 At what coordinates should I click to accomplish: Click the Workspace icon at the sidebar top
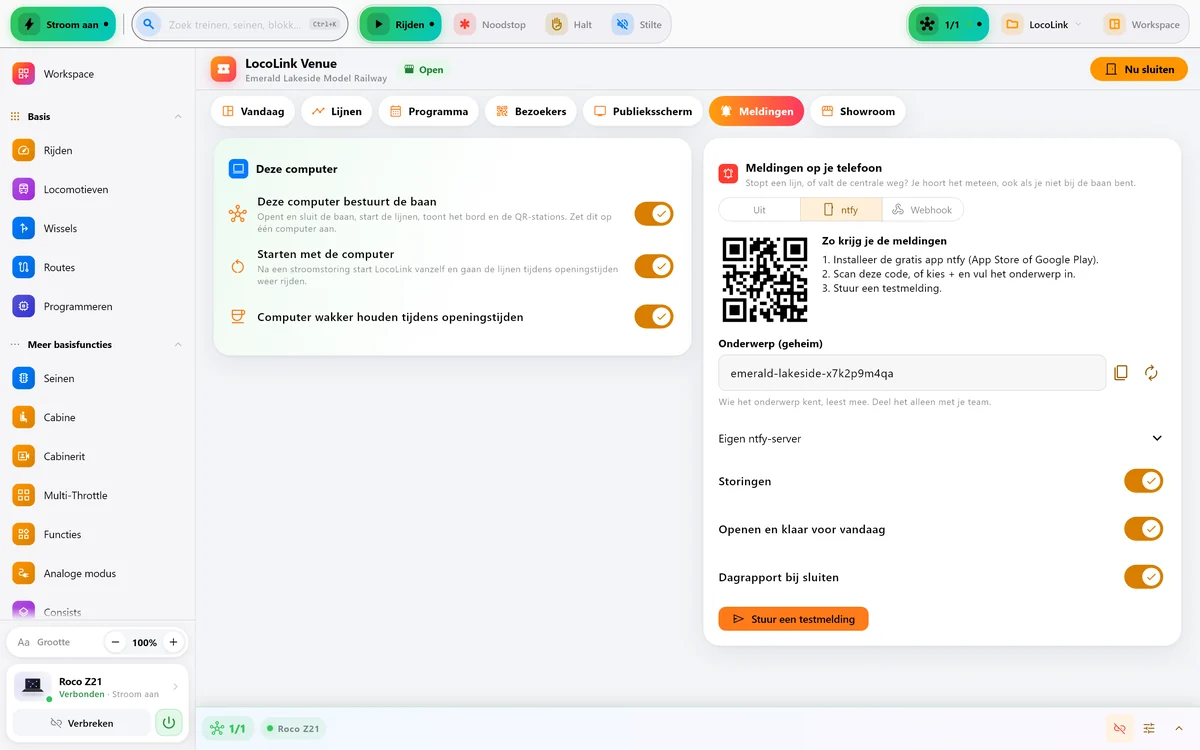24,74
